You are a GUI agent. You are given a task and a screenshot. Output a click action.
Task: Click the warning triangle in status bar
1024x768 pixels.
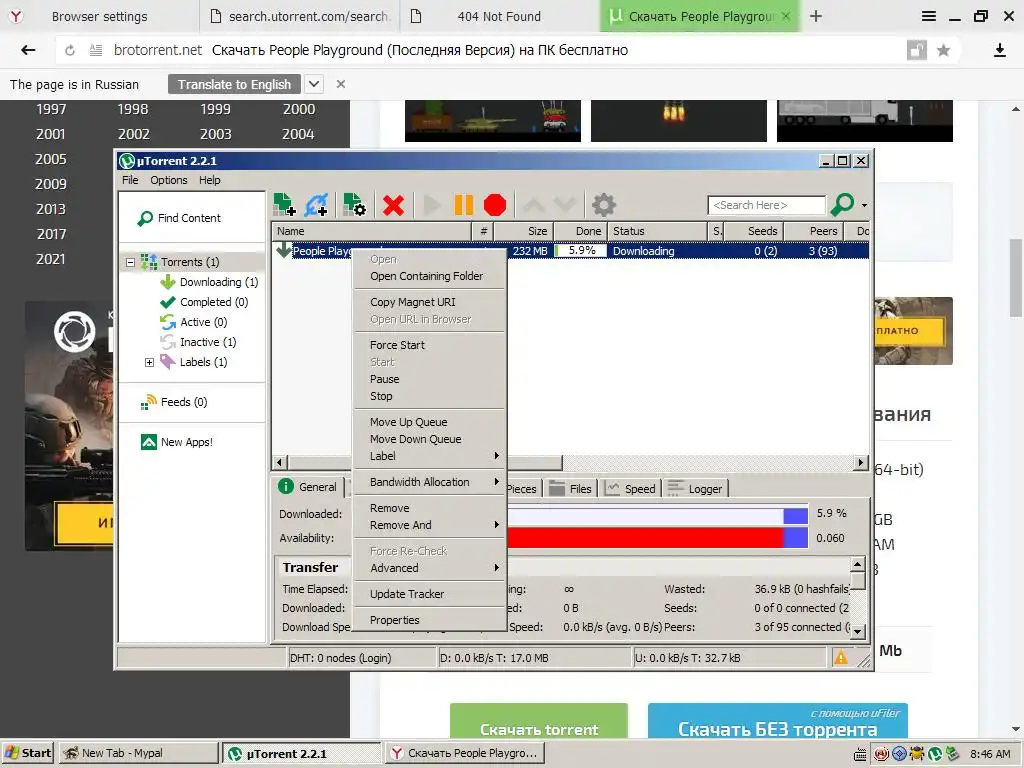(840, 658)
